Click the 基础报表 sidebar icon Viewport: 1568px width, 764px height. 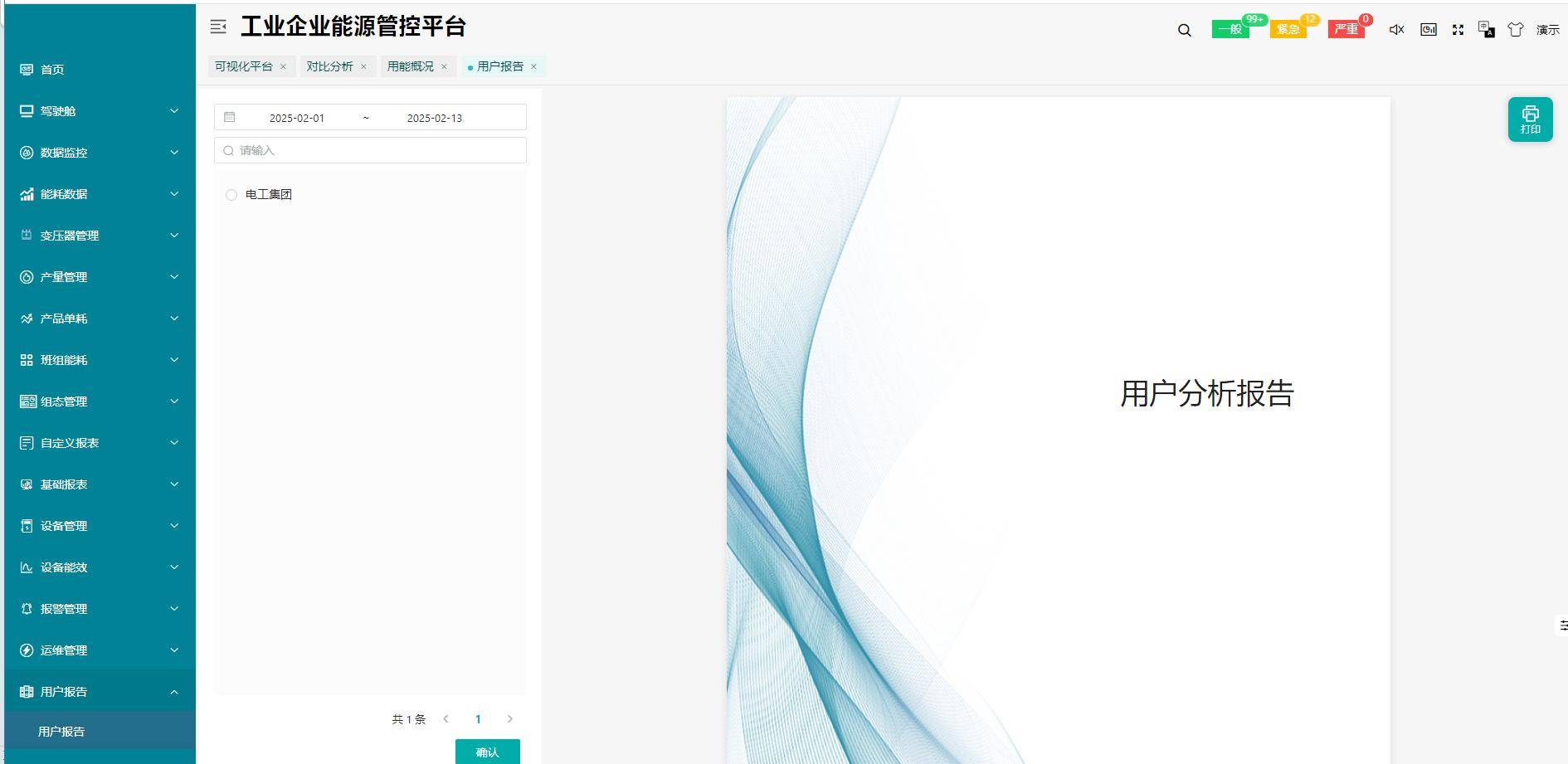27,484
